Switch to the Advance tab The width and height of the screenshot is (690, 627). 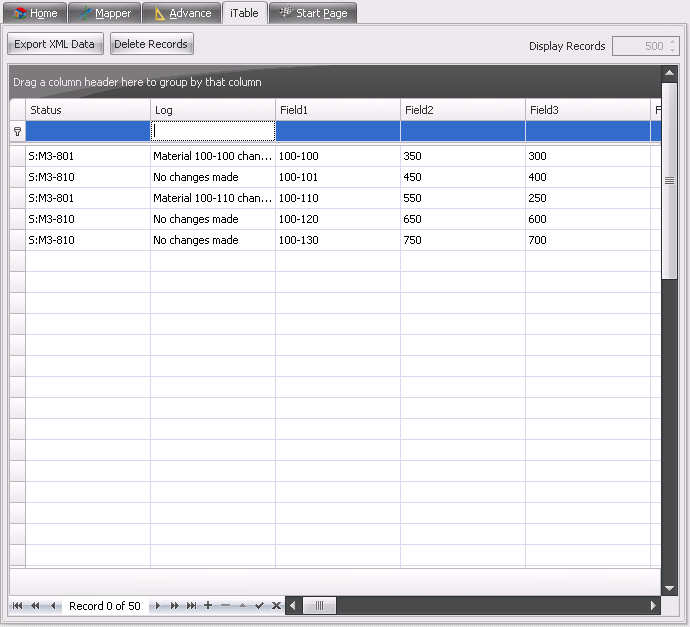coord(182,13)
